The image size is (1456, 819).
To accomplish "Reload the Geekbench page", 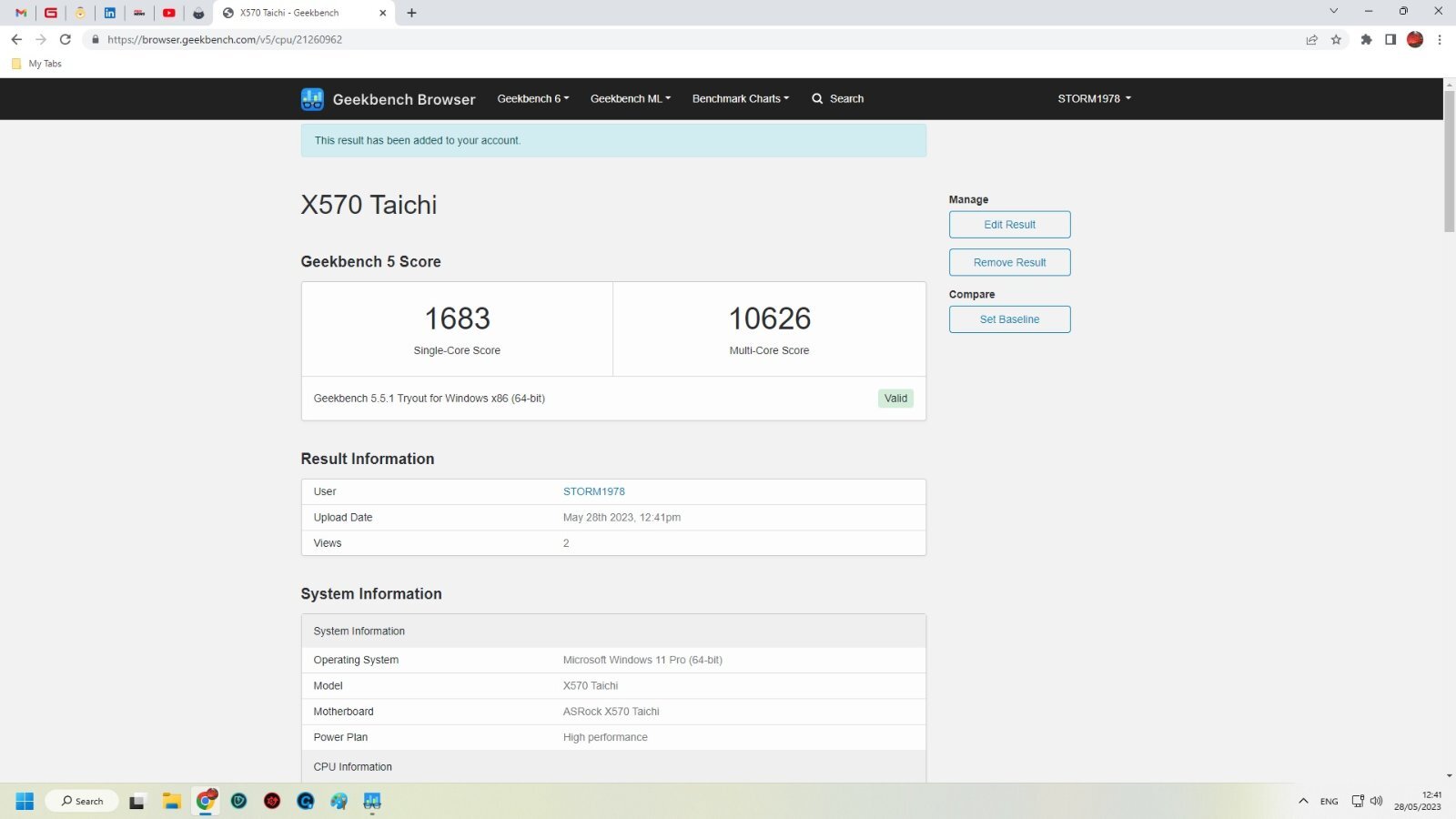I will pyautogui.click(x=66, y=39).
